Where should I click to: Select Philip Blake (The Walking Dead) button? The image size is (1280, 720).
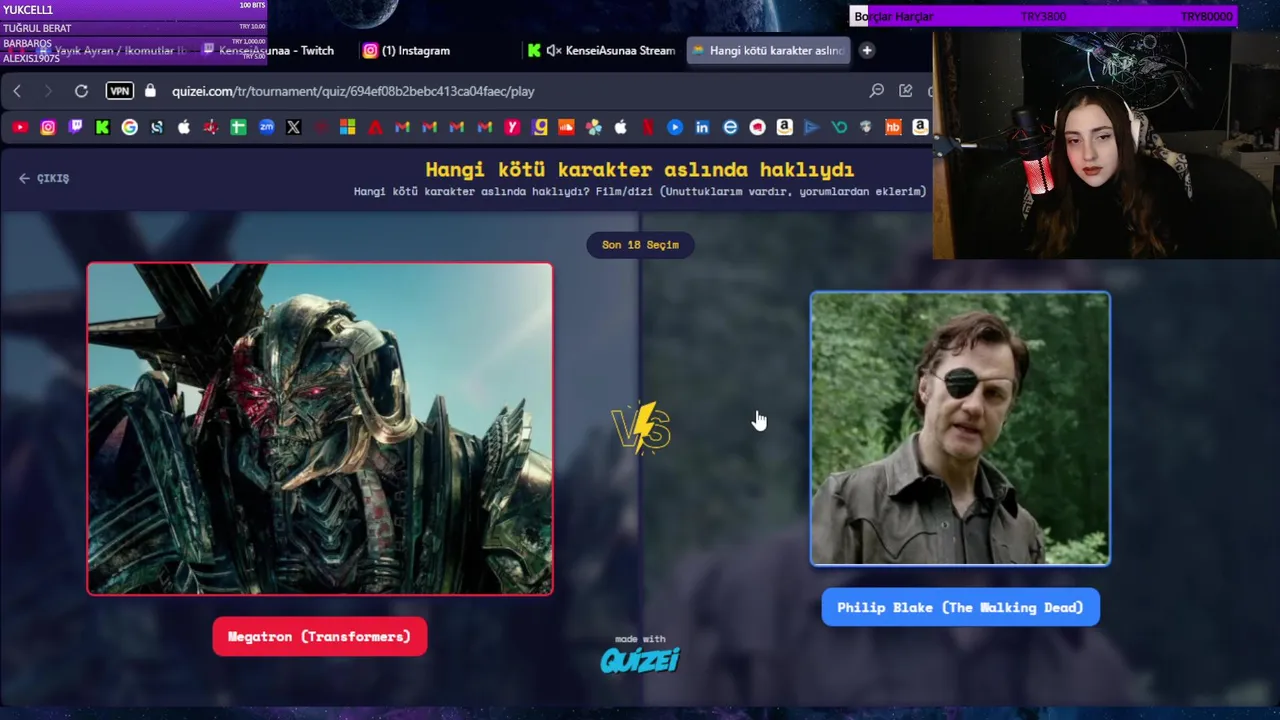point(960,607)
